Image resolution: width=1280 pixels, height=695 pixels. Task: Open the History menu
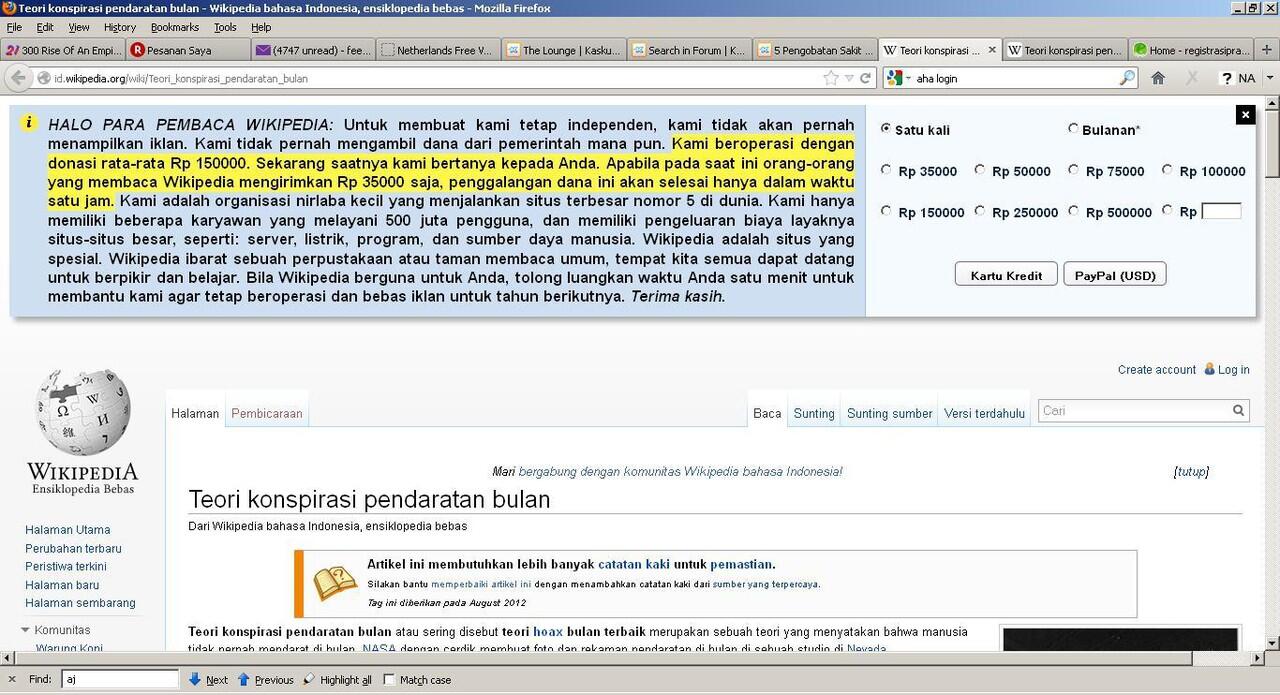point(120,27)
